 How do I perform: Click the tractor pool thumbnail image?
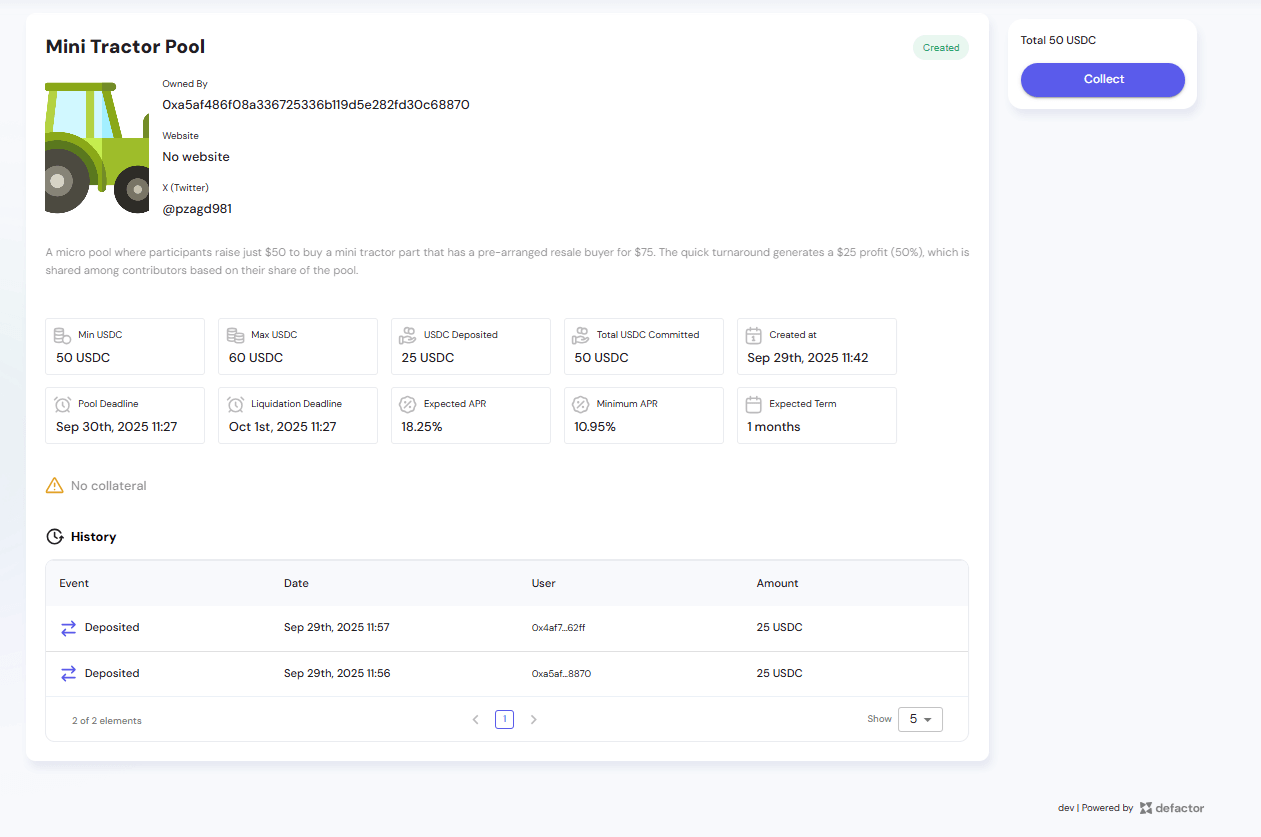(97, 148)
